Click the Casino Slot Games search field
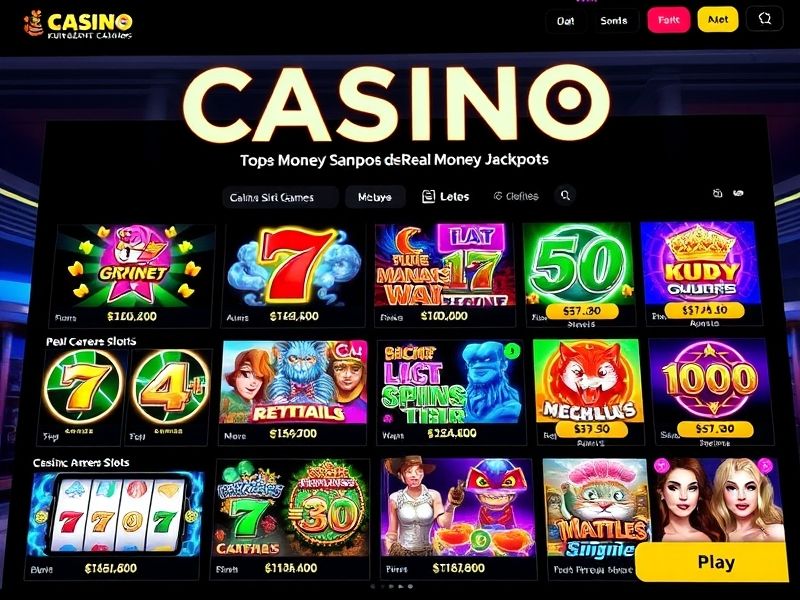 (280, 197)
